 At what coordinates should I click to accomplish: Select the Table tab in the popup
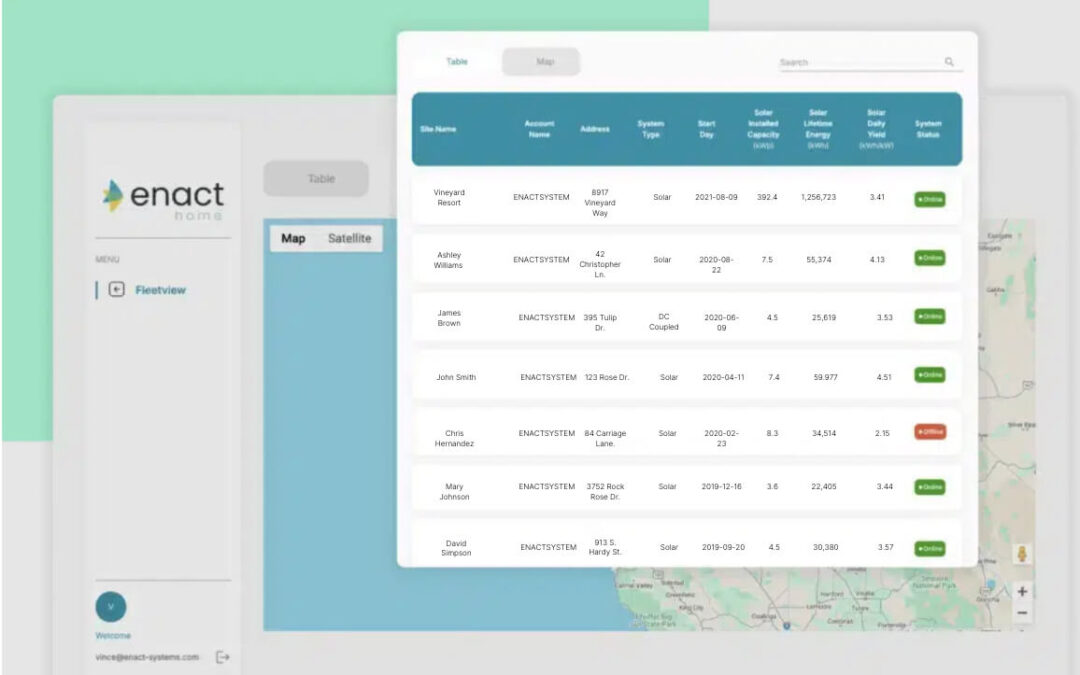[456, 61]
